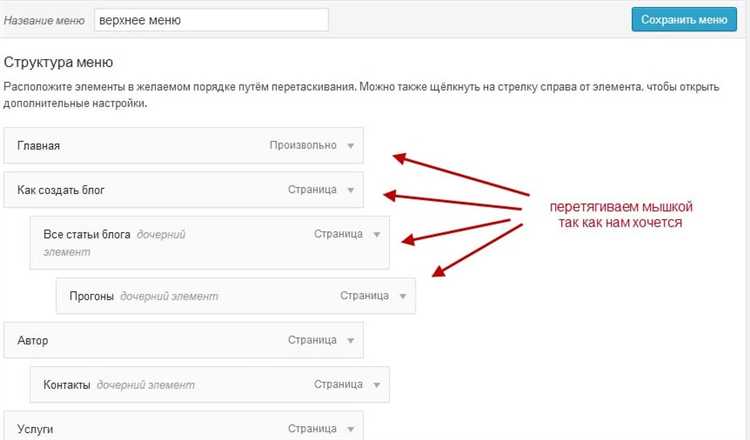Click дочерний элемент label next to Все статьи блога
The height and width of the screenshot is (440, 750).
point(114,243)
